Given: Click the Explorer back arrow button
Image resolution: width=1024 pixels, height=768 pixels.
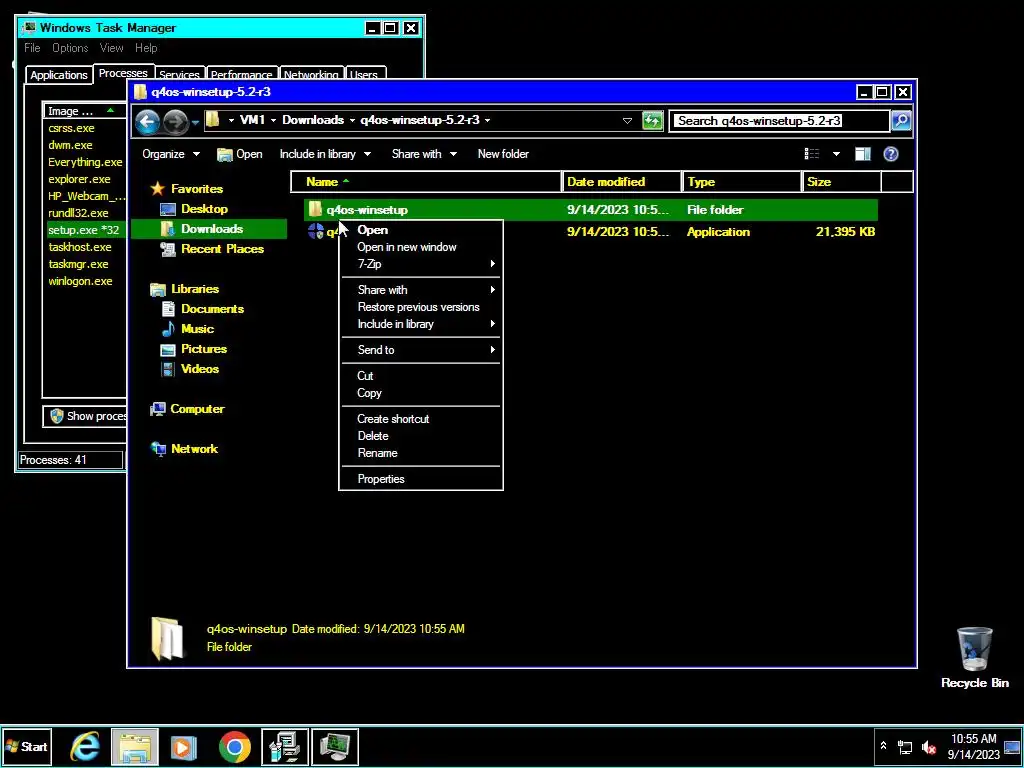Looking at the screenshot, I should click(x=148, y=121).
